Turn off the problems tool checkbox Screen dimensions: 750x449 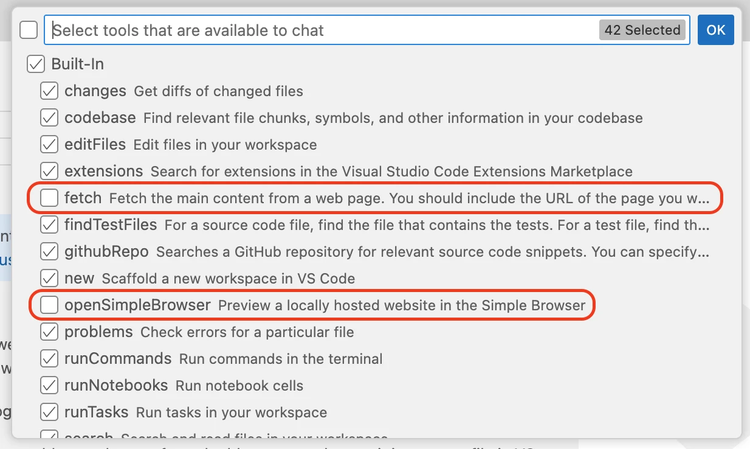point(49,331)
